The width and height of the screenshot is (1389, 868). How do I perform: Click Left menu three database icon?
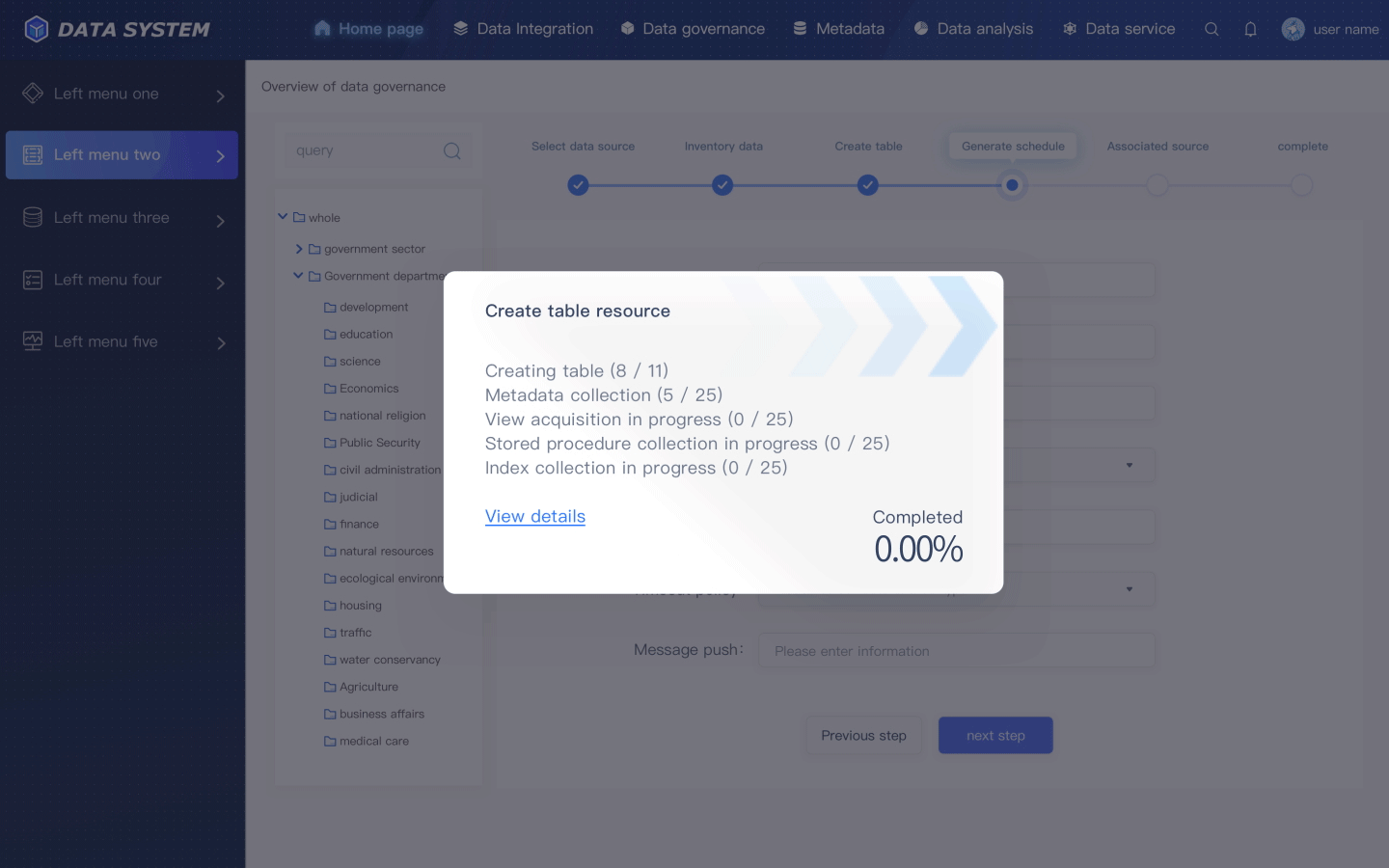pyautogui.click(x=33, y=218)
